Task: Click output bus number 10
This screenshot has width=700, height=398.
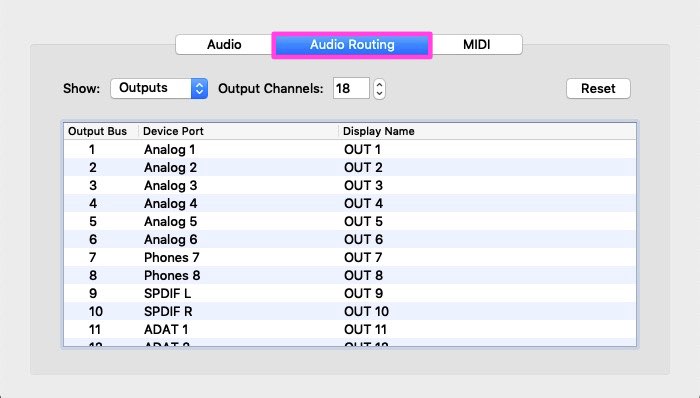Action: (x=96, y=311)
